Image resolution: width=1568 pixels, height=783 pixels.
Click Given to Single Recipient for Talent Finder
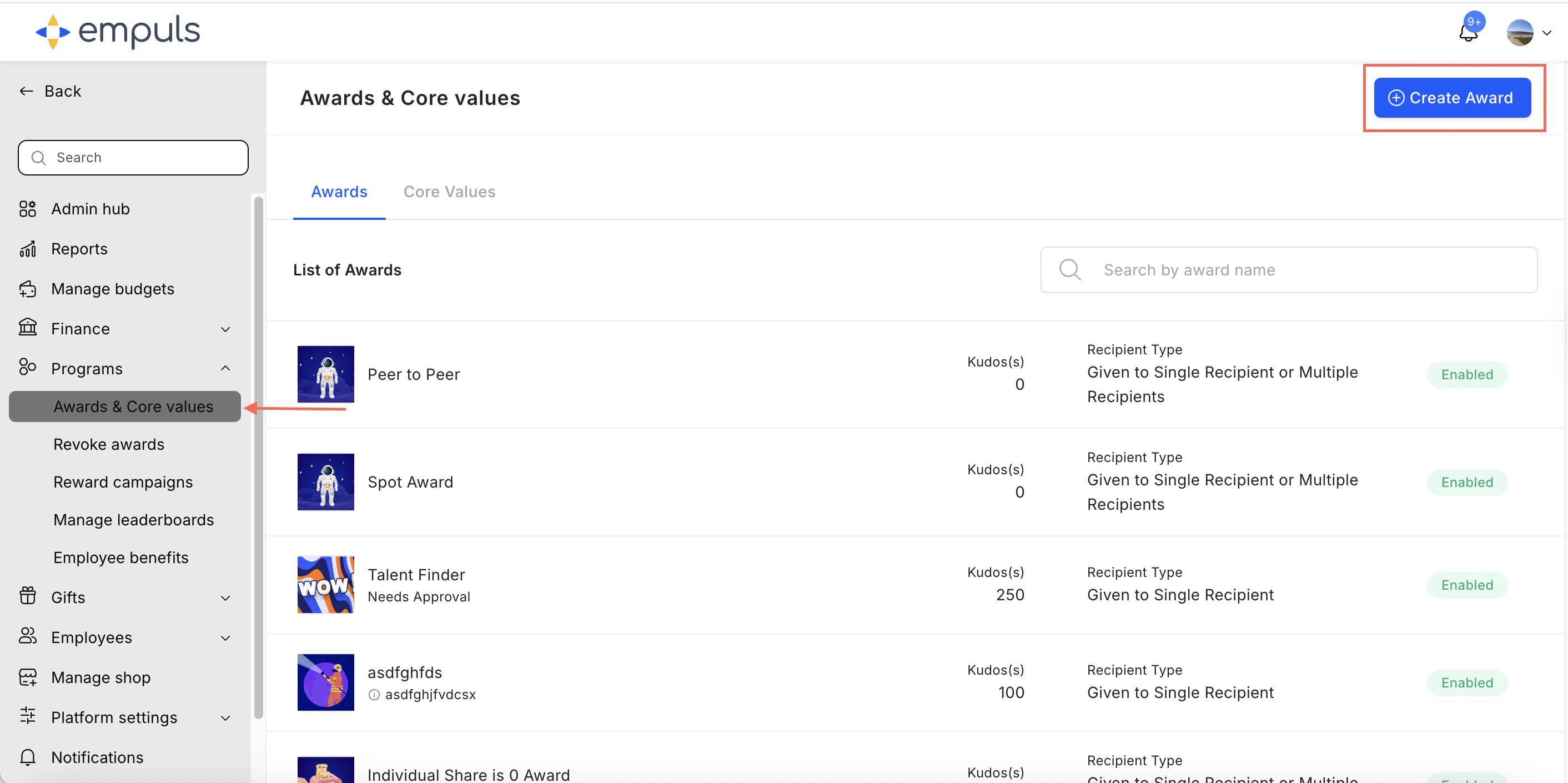point(1180,595)
